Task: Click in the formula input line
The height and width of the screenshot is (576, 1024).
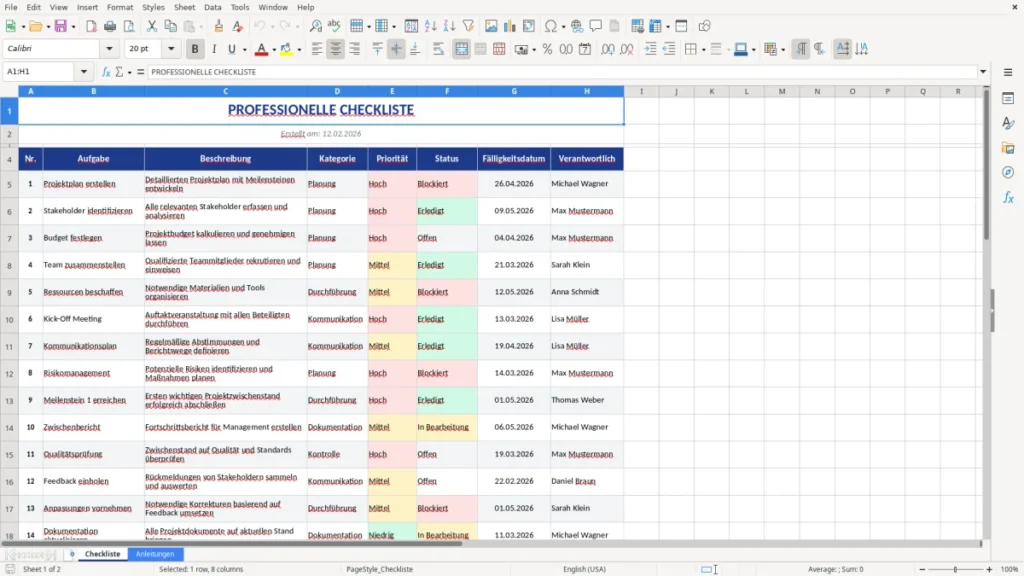Action: pyautogui.click(x=562, y=72)
